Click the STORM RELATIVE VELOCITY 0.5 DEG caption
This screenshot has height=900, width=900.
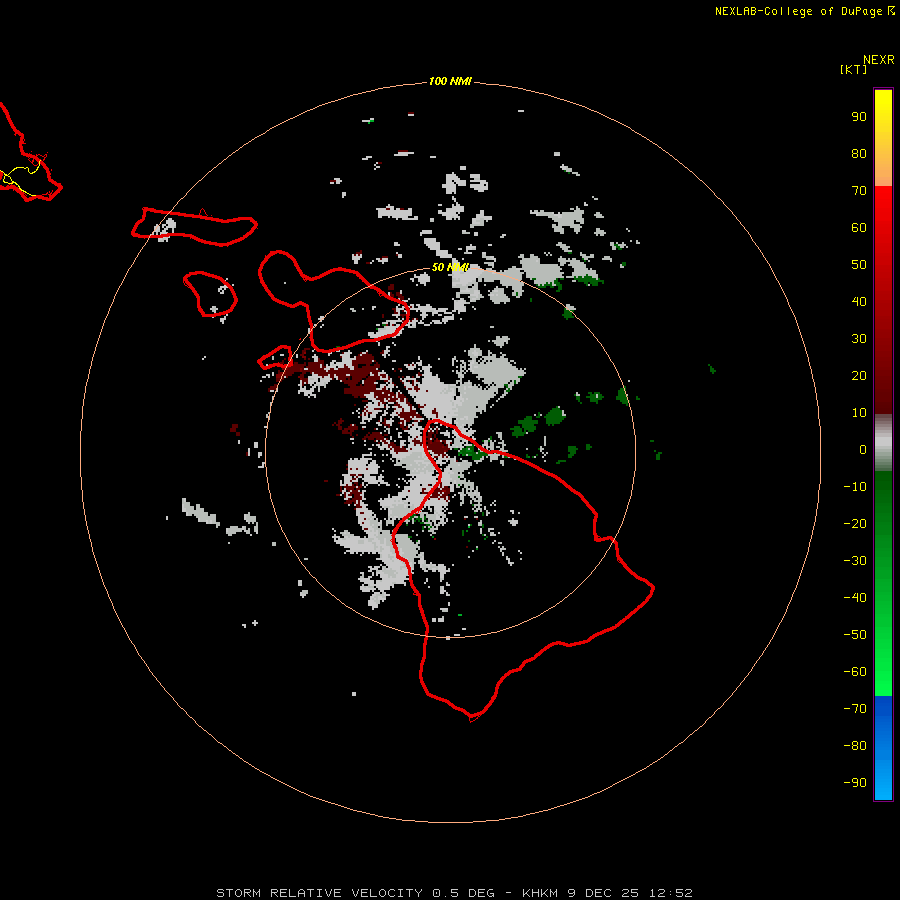tap(355, 893)
